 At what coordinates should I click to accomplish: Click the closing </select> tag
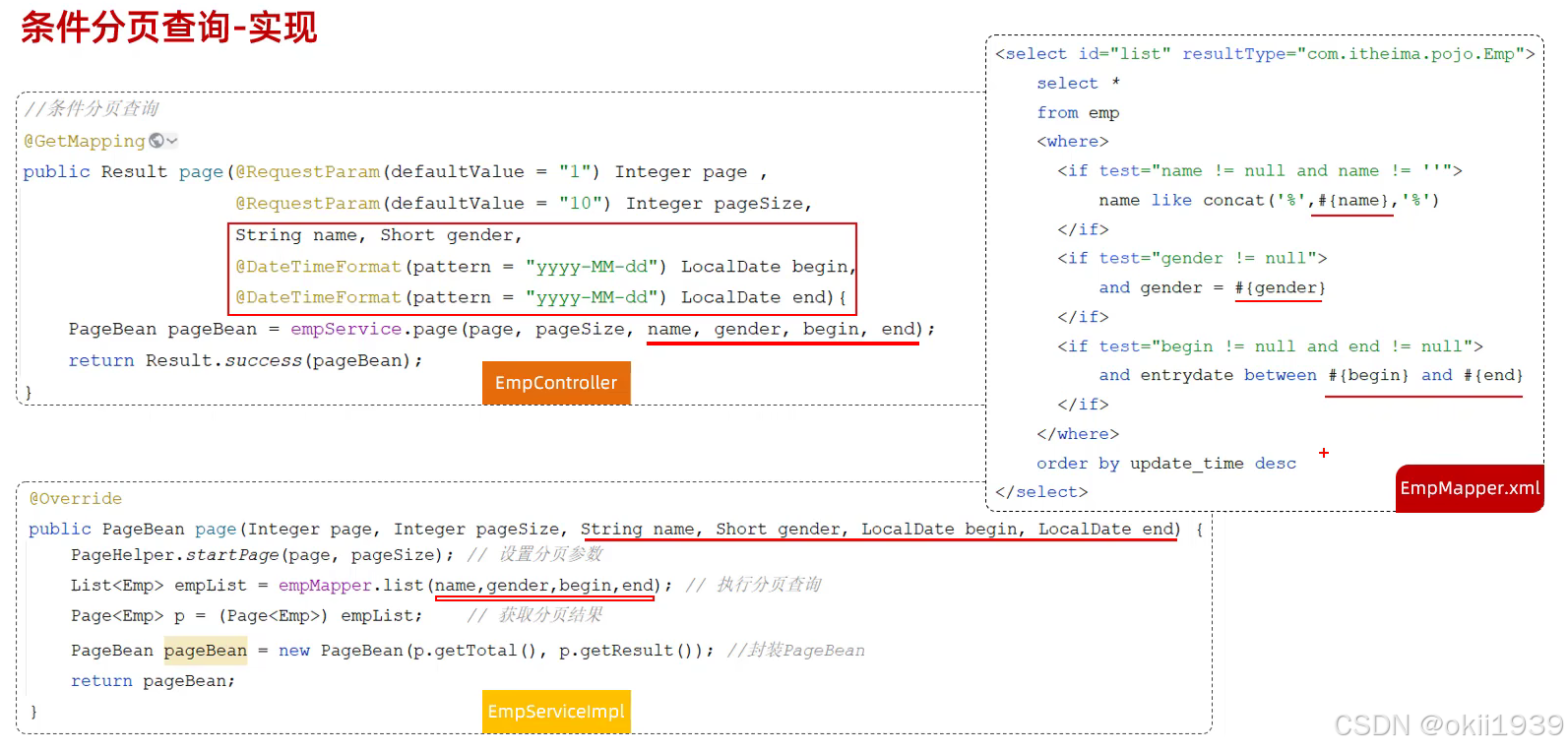pyautogui.click(x=1041, y=492)
